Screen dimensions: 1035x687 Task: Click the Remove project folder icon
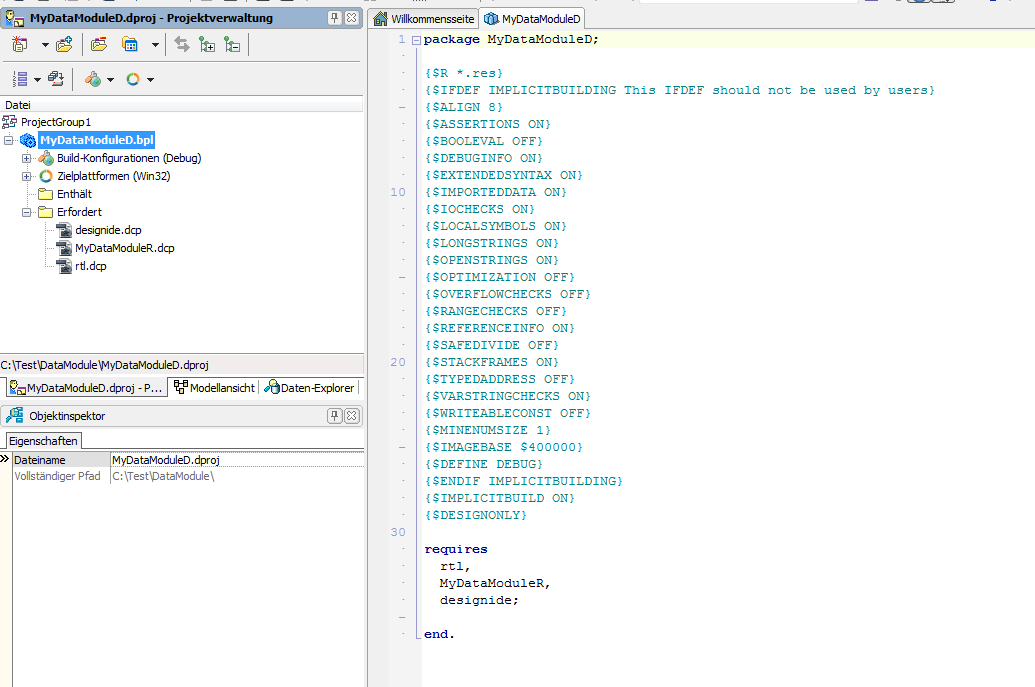(99, 44)
